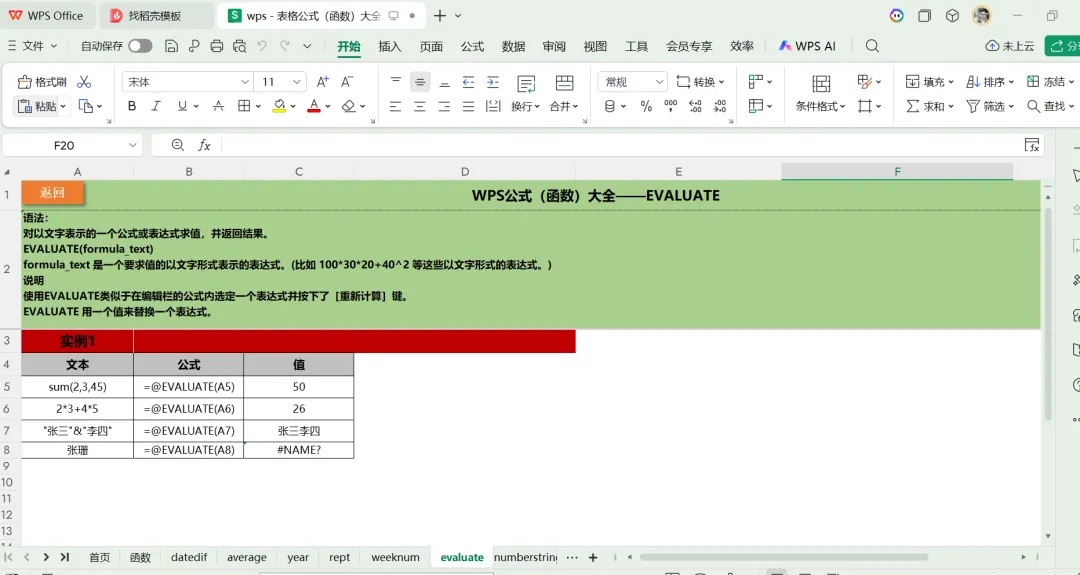
Task: Click the formula bar input field
Action: (x=620, y=145)
